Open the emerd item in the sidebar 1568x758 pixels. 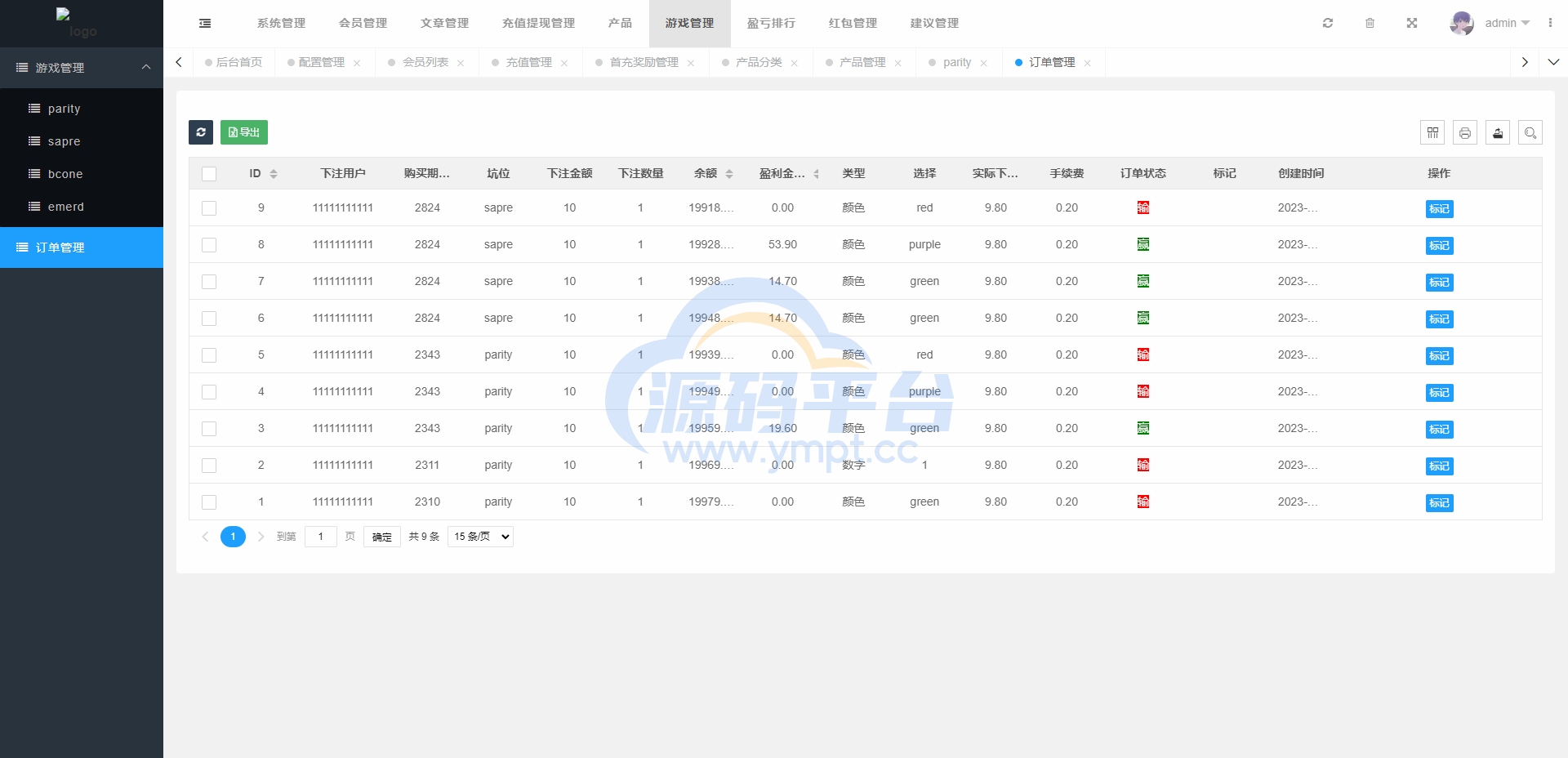[x=82, y=207]
